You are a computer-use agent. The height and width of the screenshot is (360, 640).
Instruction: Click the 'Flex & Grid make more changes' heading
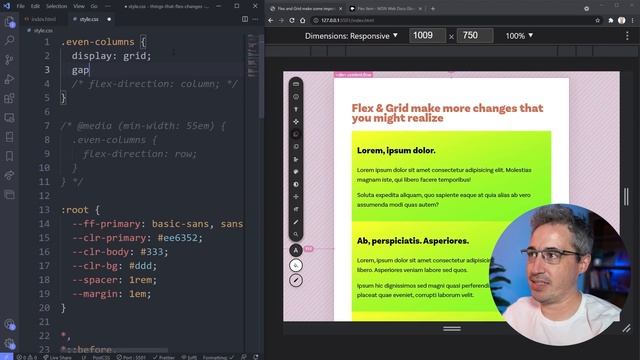tap(447, 113)
